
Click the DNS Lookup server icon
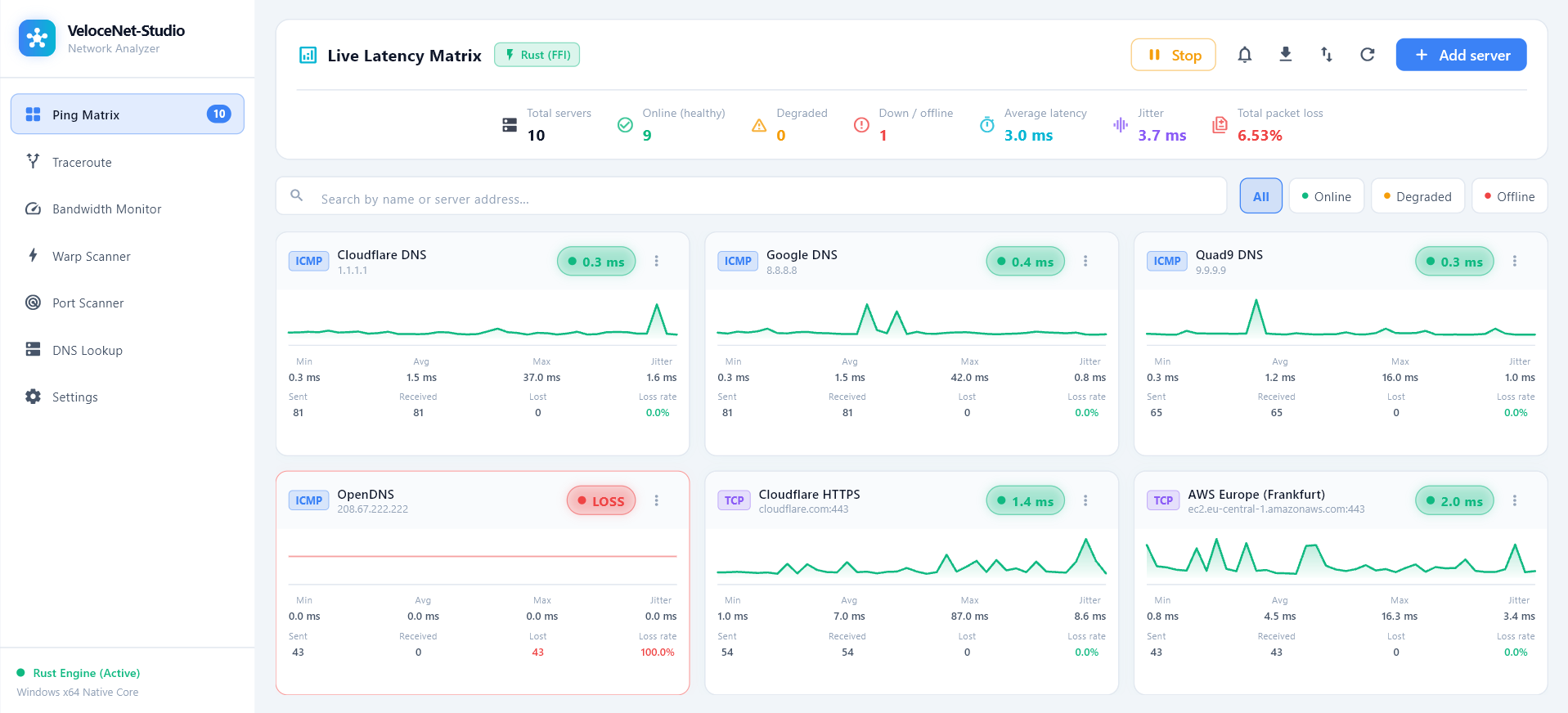point(33,349)
